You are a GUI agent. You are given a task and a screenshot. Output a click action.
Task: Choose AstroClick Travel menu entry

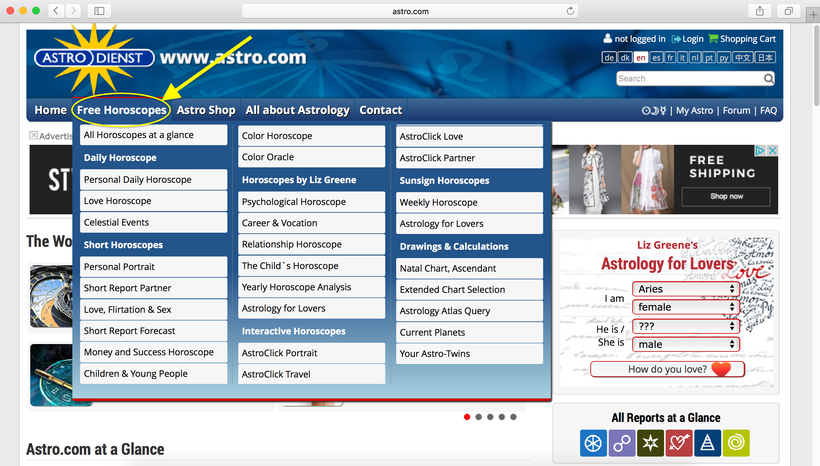point(311,374)
